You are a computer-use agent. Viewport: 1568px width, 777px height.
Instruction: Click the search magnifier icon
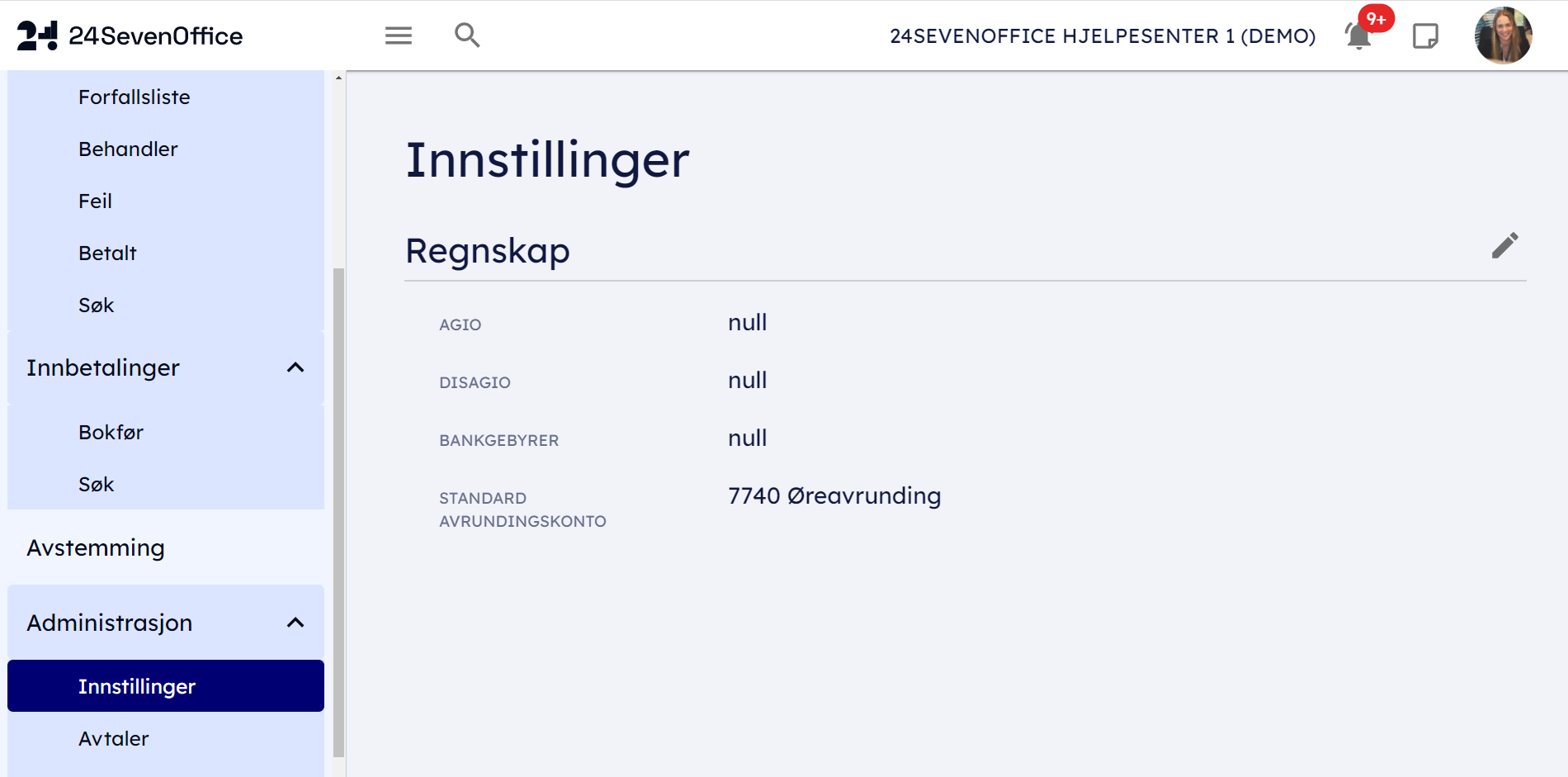(467, 36)
